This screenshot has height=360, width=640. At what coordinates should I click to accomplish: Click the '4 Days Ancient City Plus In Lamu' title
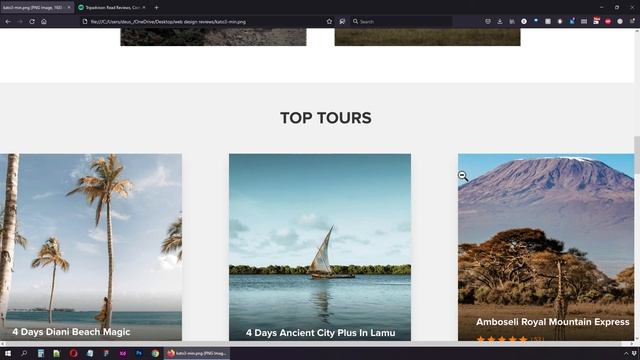(x=320, y=333)
